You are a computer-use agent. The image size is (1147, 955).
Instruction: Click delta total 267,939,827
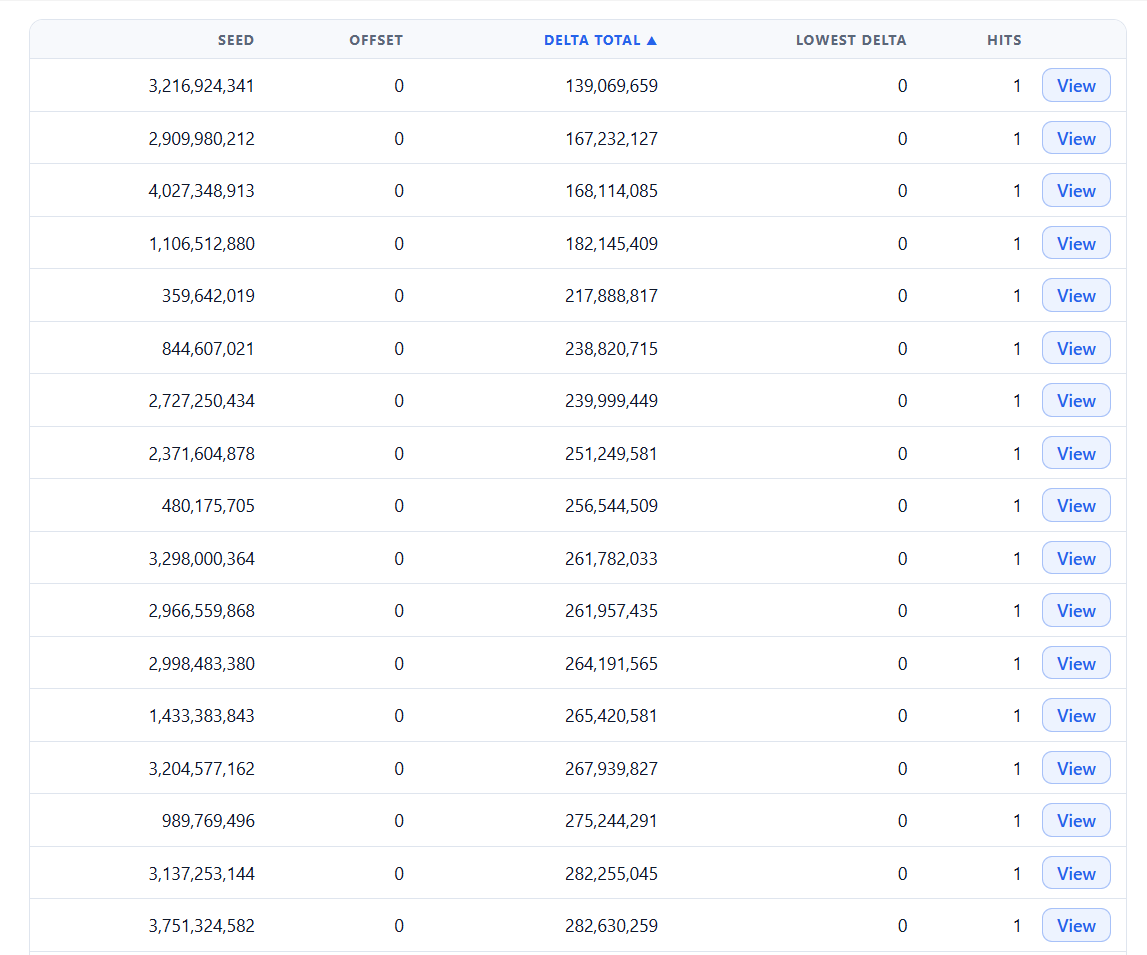[x=611, y=769]
